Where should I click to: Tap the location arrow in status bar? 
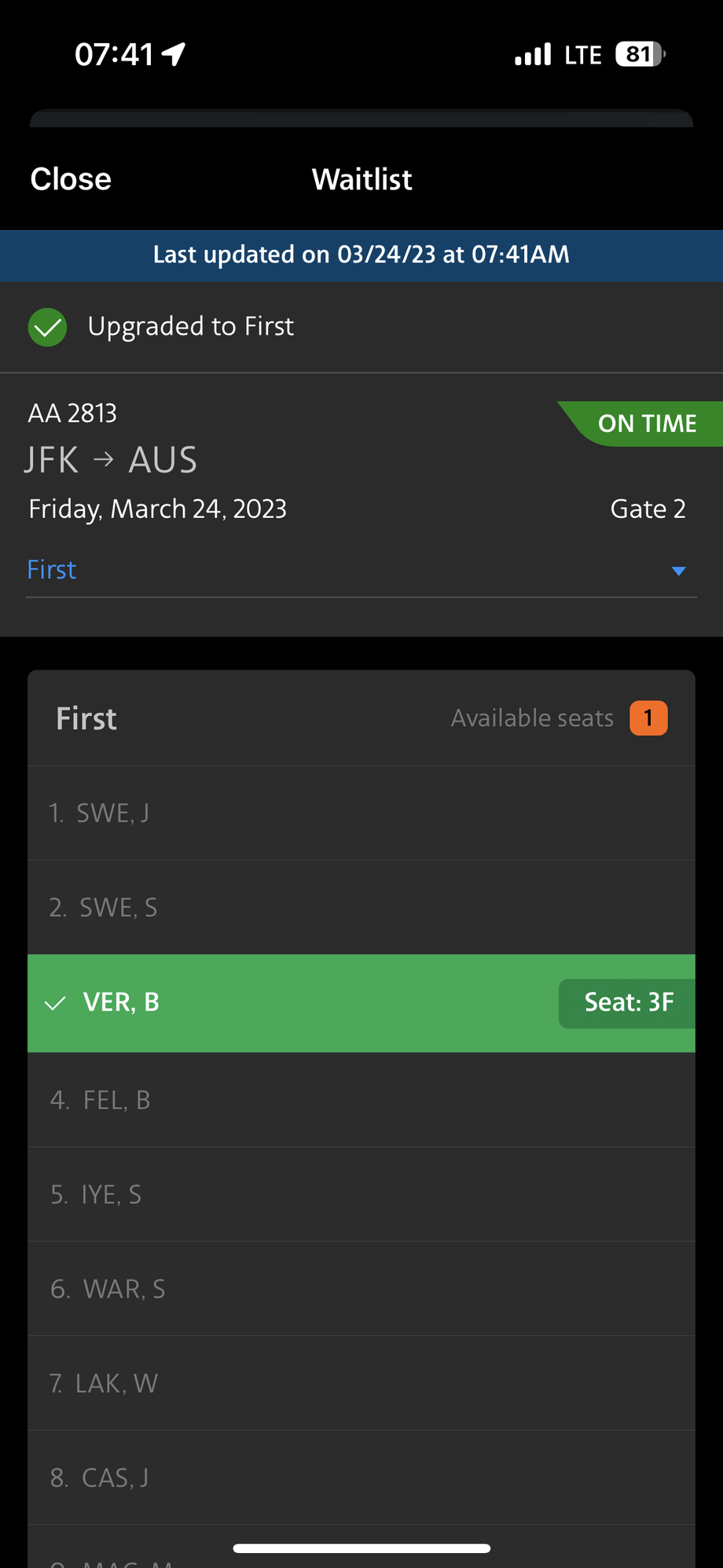pyautogui.click(x=174, y=54)
